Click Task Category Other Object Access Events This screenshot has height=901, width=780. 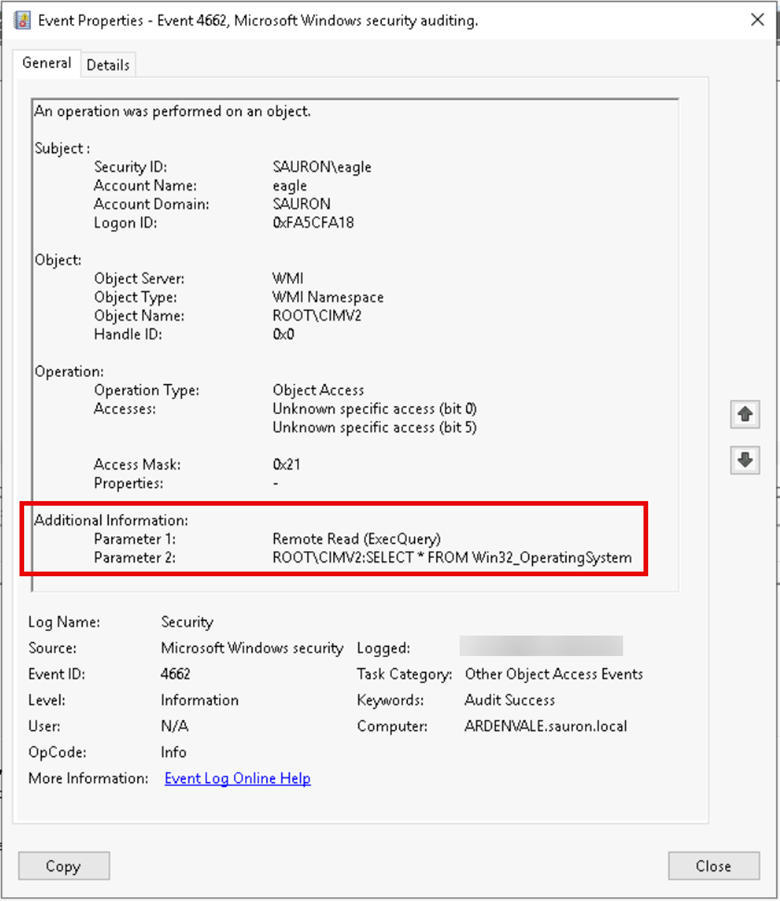(x=553, y=674)
